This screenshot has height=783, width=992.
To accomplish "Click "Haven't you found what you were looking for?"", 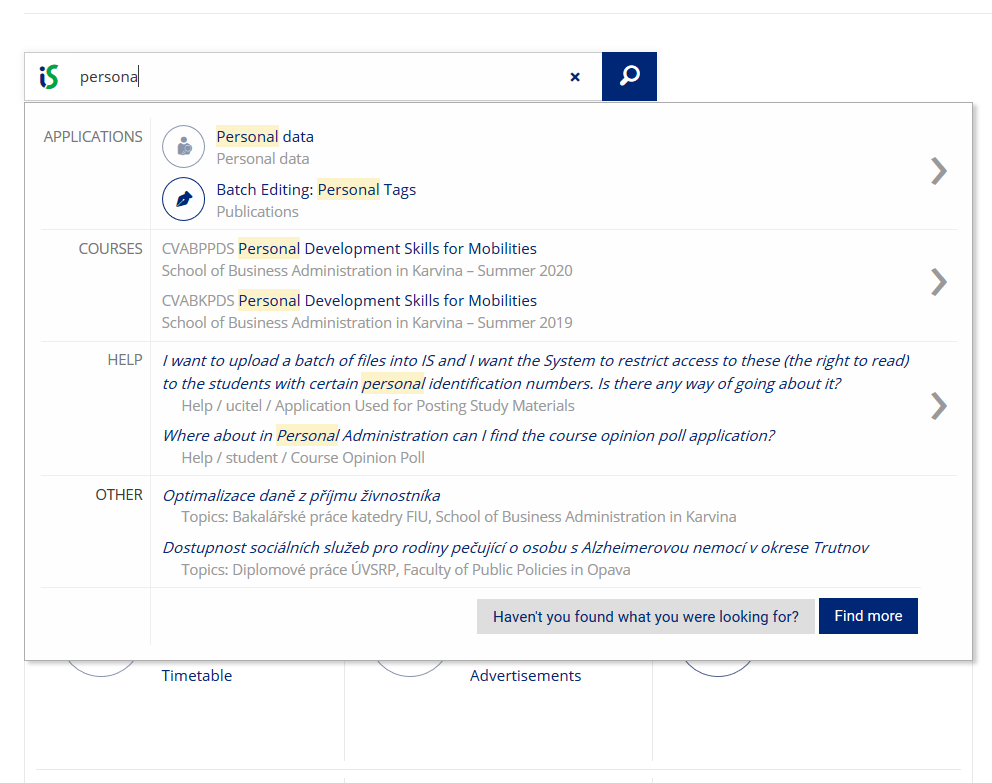I will (x=645, y=617).
